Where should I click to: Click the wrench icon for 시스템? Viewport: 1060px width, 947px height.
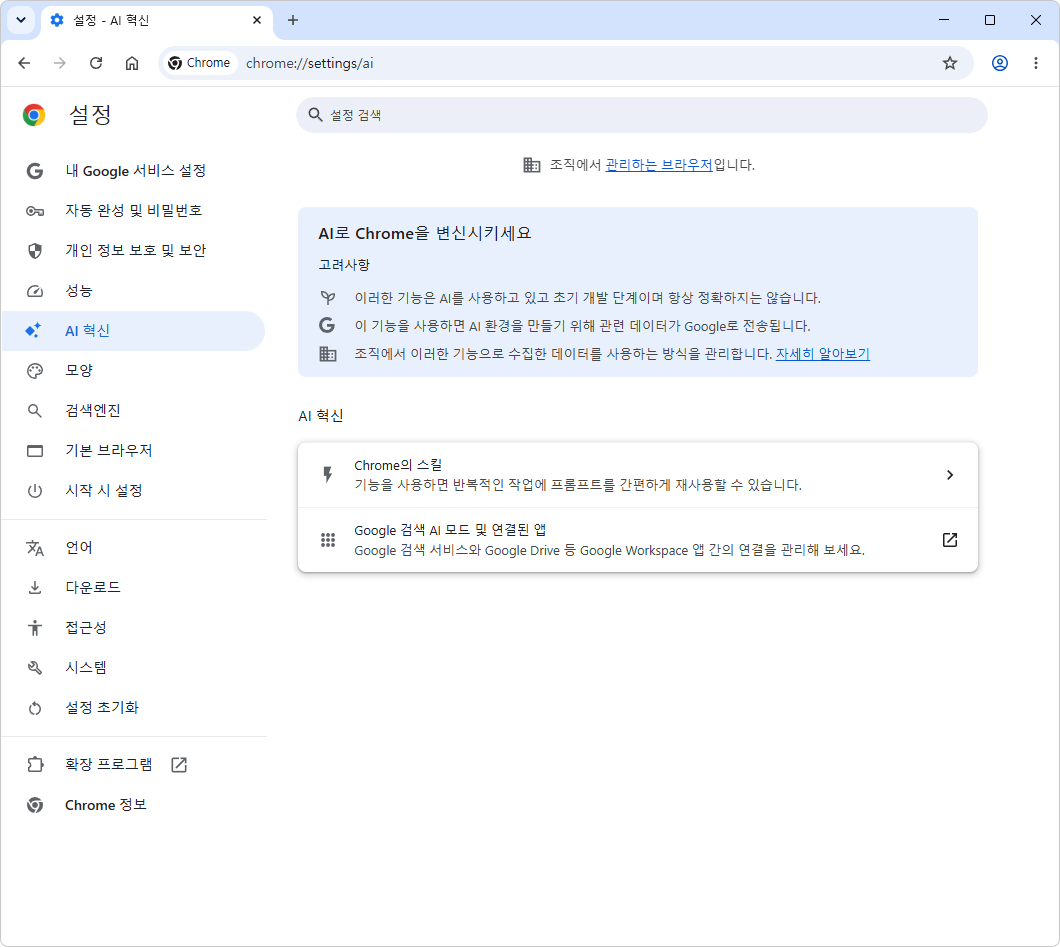click(x=35, y=668)
